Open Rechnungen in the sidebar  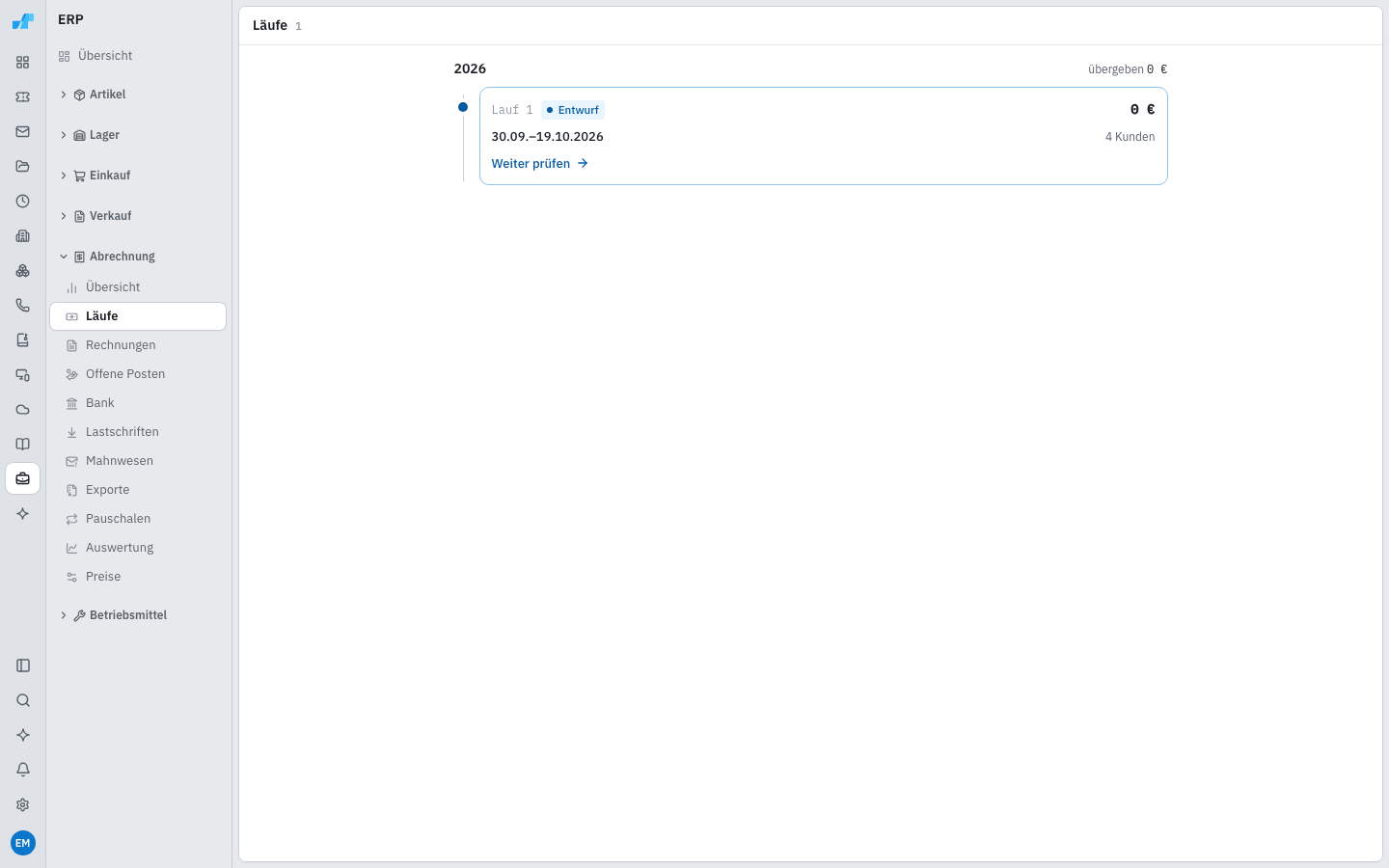tap(138, 345)
